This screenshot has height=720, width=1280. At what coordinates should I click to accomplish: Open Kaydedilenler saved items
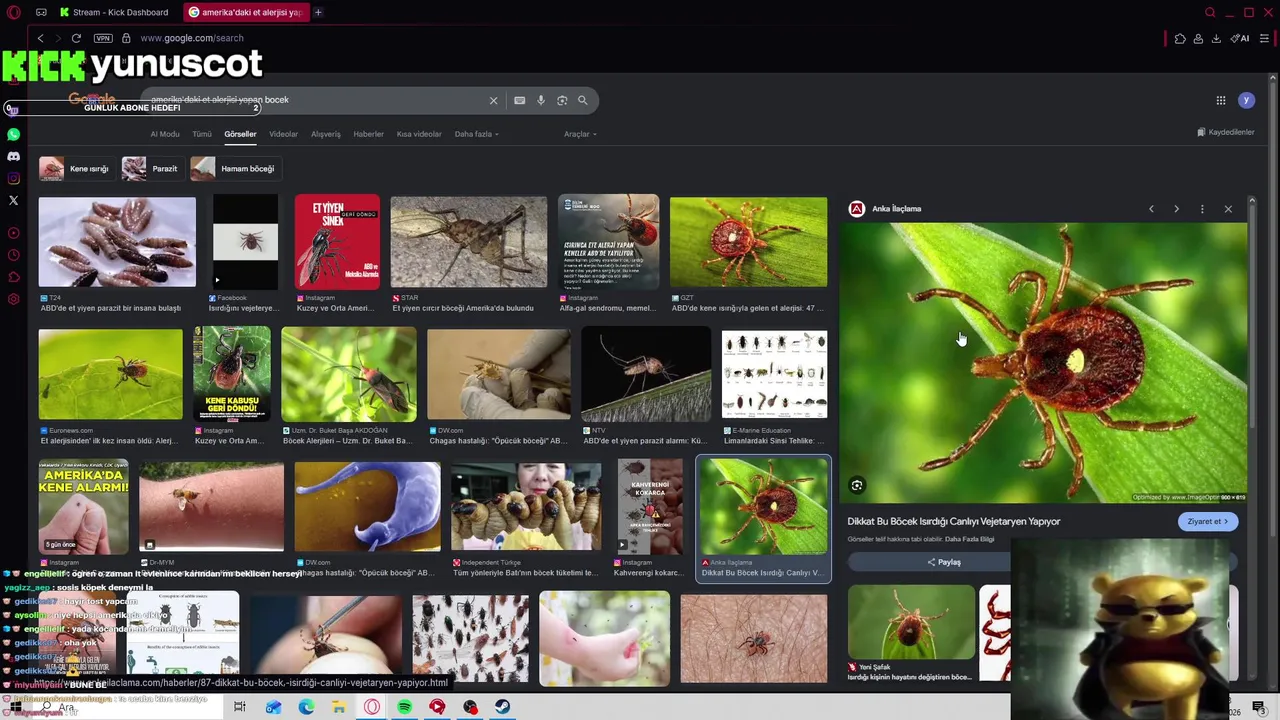pos(1226,132)
